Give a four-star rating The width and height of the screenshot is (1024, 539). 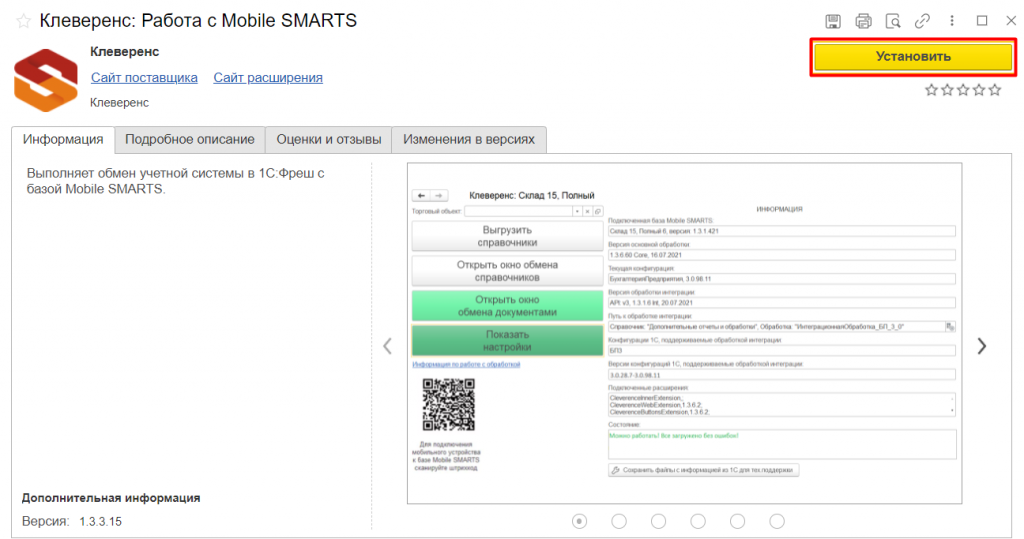point(979,90)
